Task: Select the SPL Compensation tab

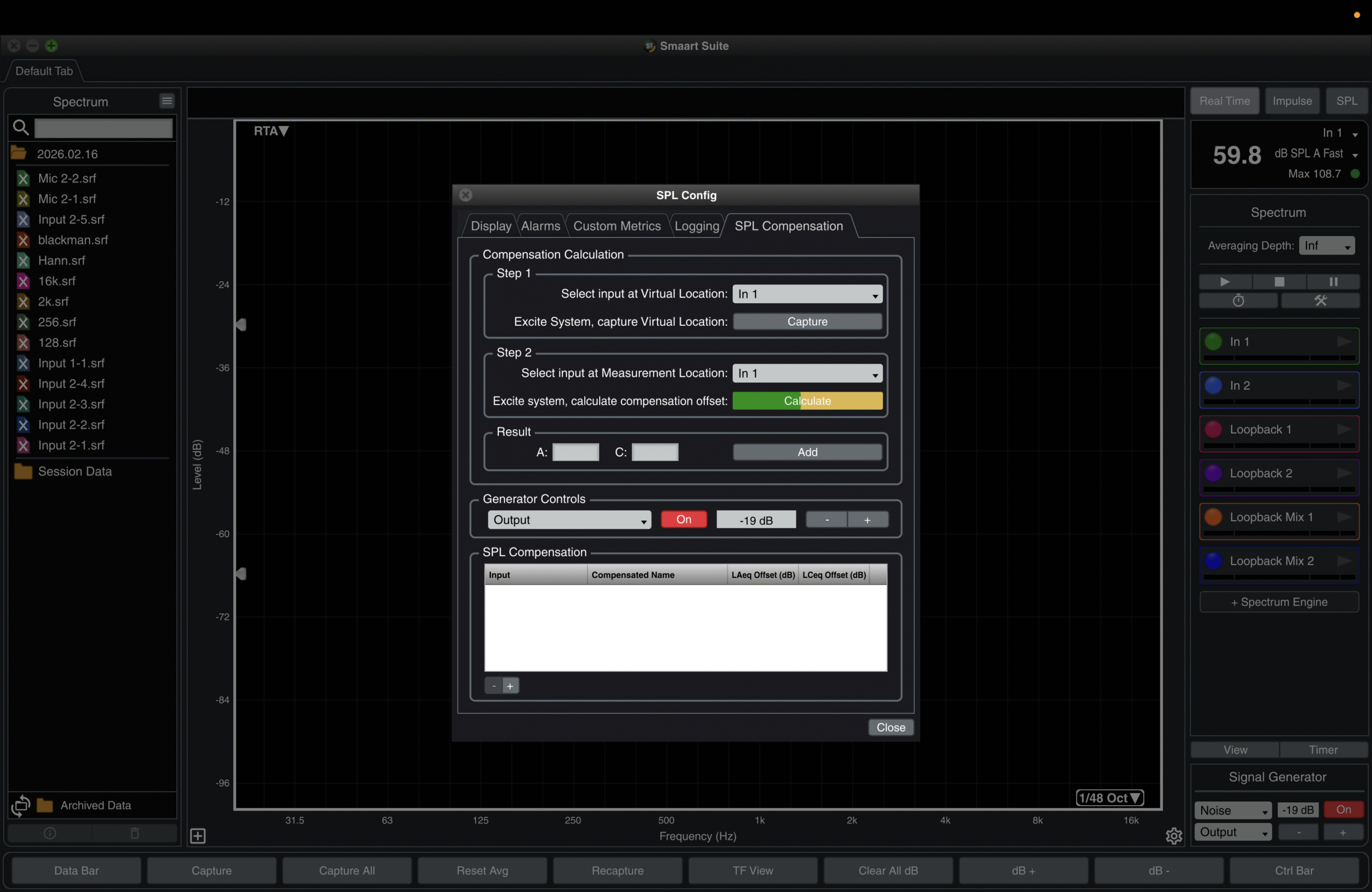Action: (788, 226)
